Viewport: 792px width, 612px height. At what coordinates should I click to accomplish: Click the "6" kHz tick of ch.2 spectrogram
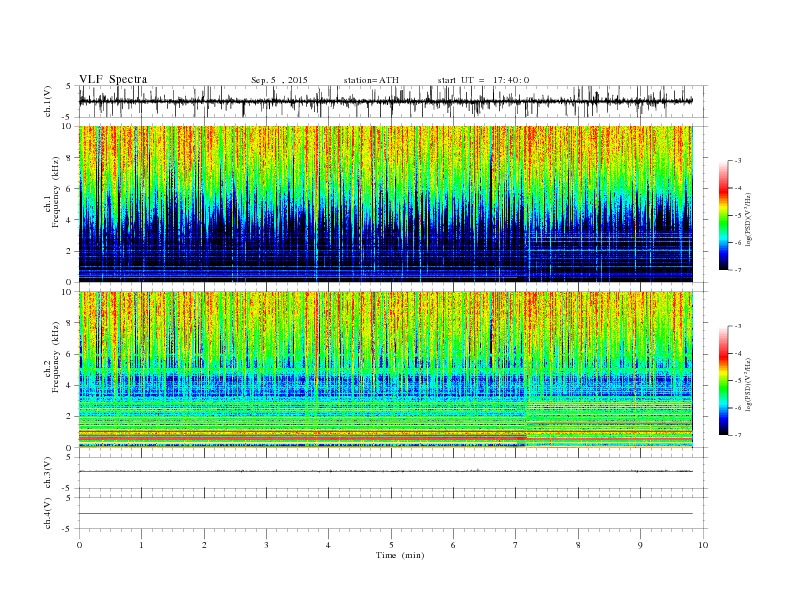(70, 354)
